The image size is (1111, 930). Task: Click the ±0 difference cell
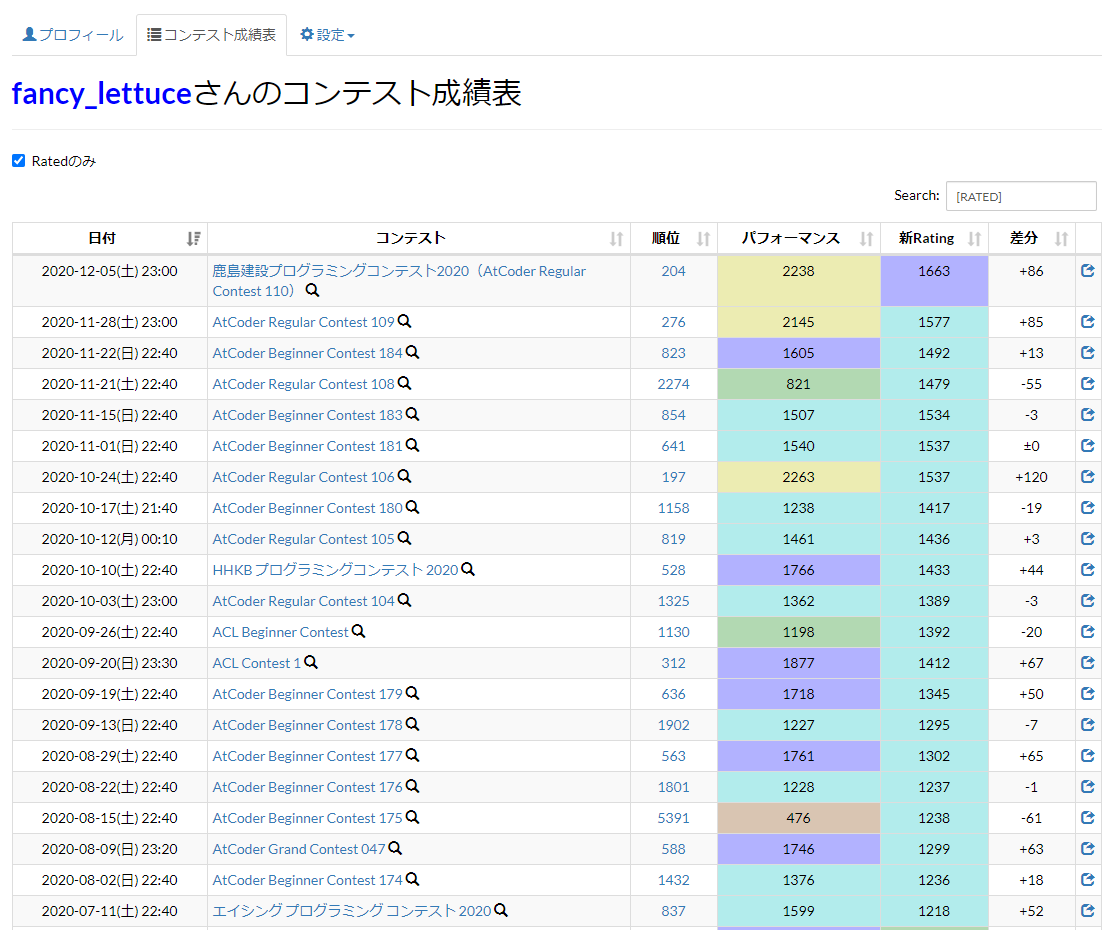tap(1032, 446)
